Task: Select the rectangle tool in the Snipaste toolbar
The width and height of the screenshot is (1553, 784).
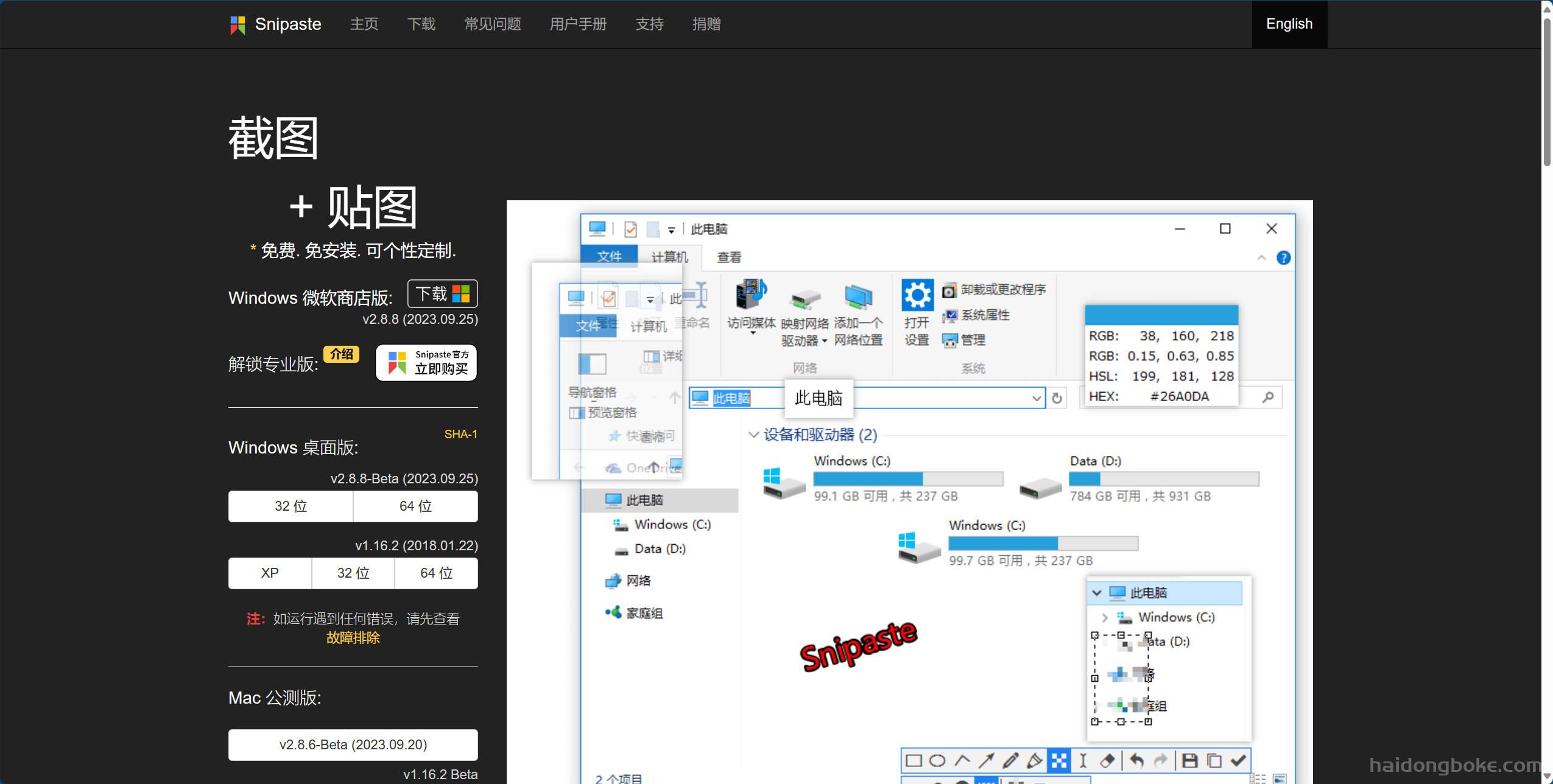Action: pos(914,760)
